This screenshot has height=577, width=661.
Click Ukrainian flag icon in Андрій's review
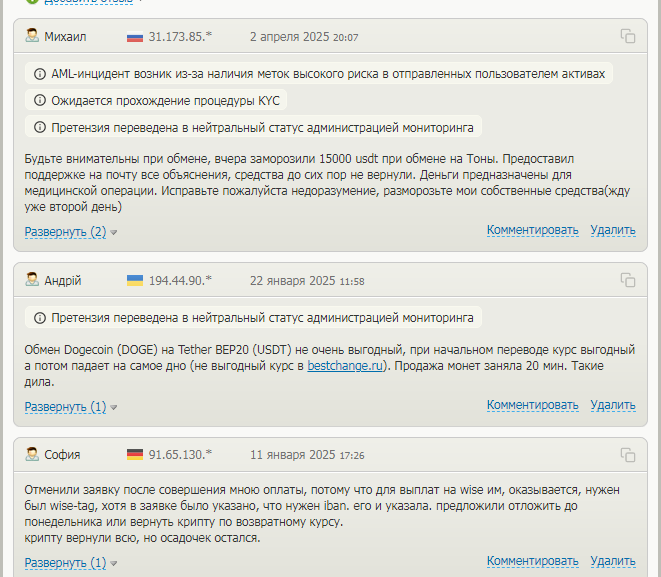pos(135,281)
